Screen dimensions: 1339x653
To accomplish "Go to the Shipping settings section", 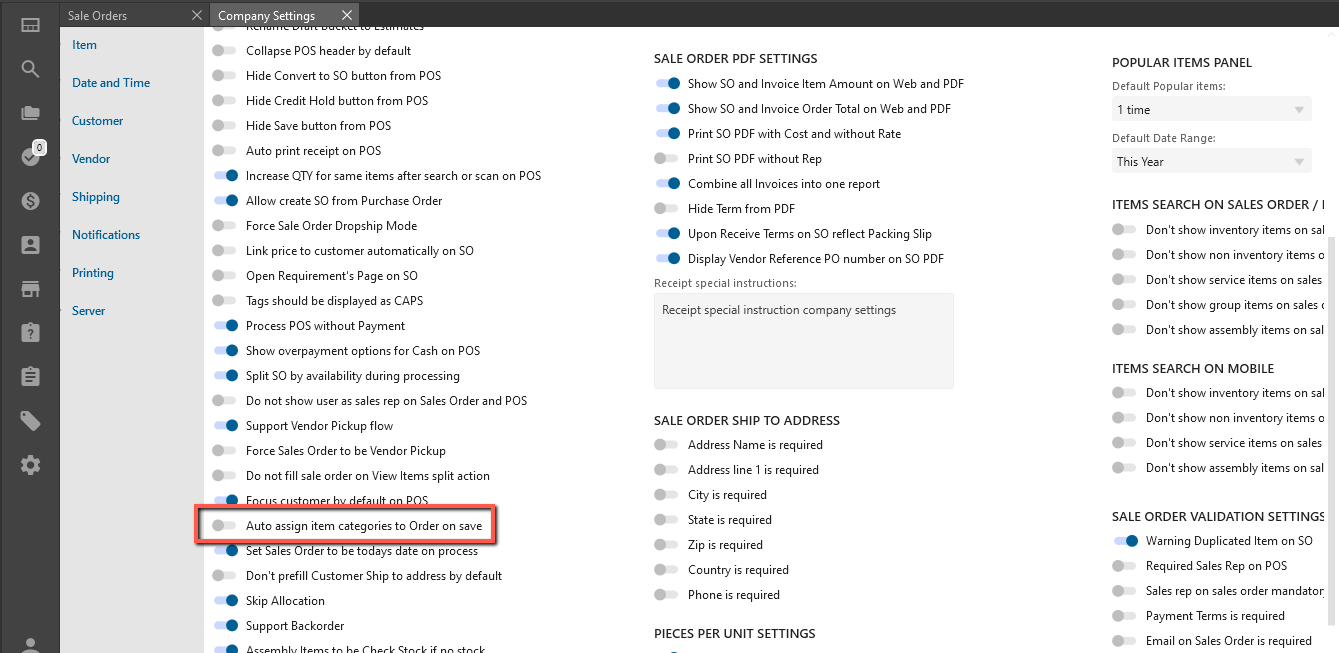I will pyautogui.click(x=96, y=197).
